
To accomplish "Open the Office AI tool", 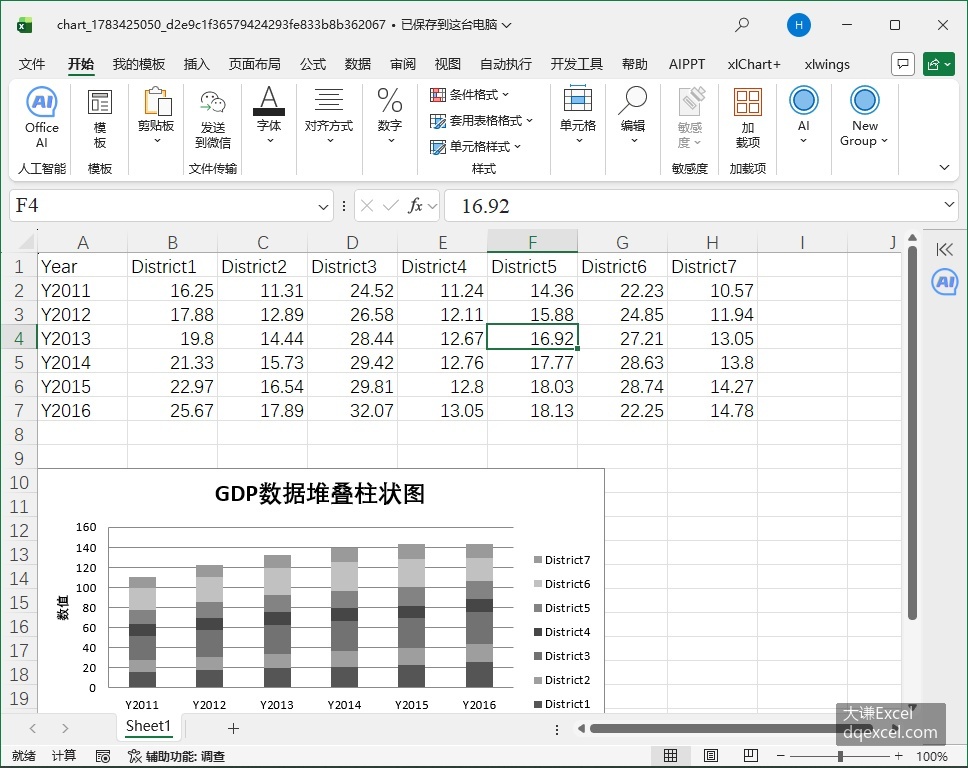I will pos(41,118).
